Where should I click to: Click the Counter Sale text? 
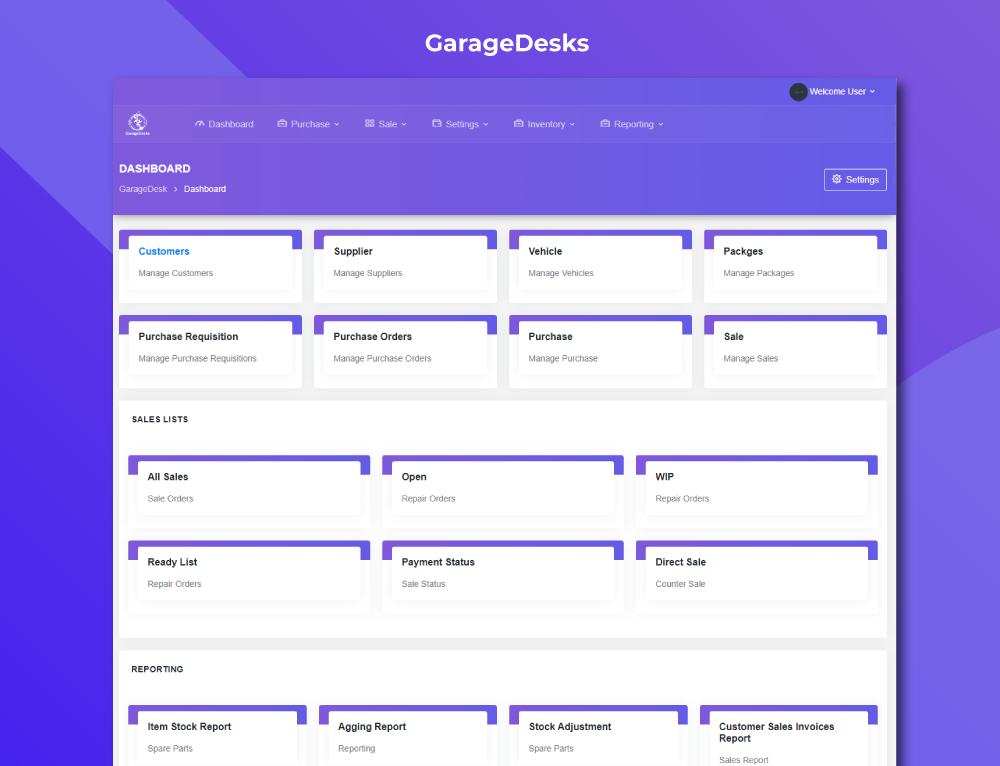680,584
